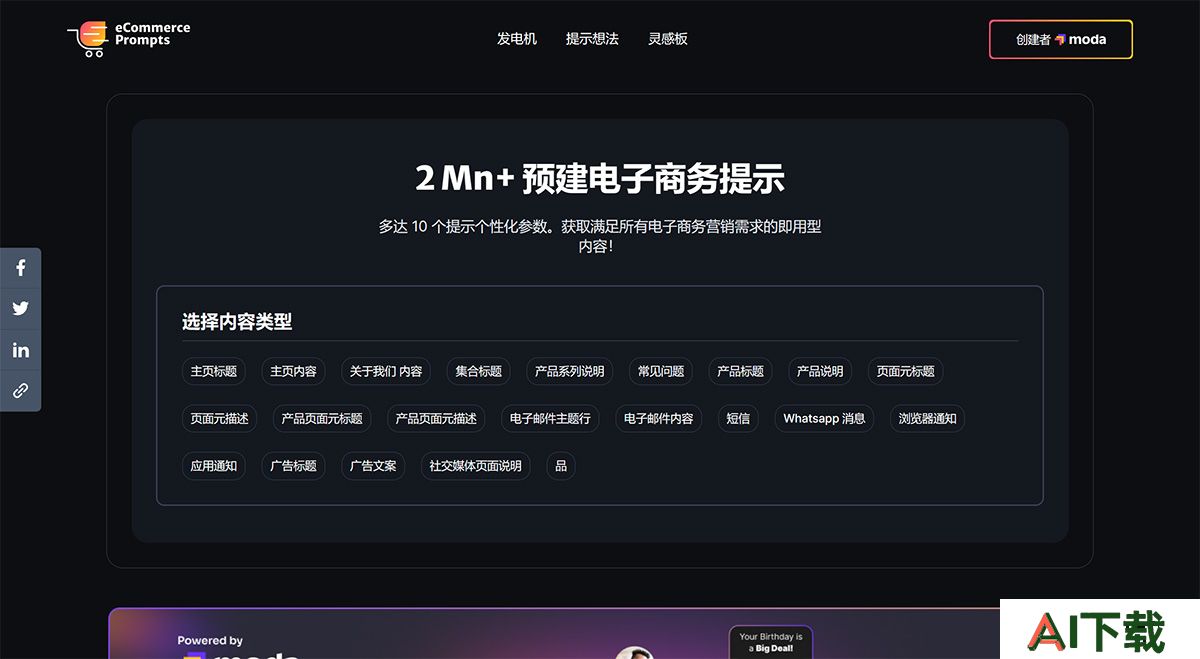Pick the 产品说明 content type

point(820,371)
